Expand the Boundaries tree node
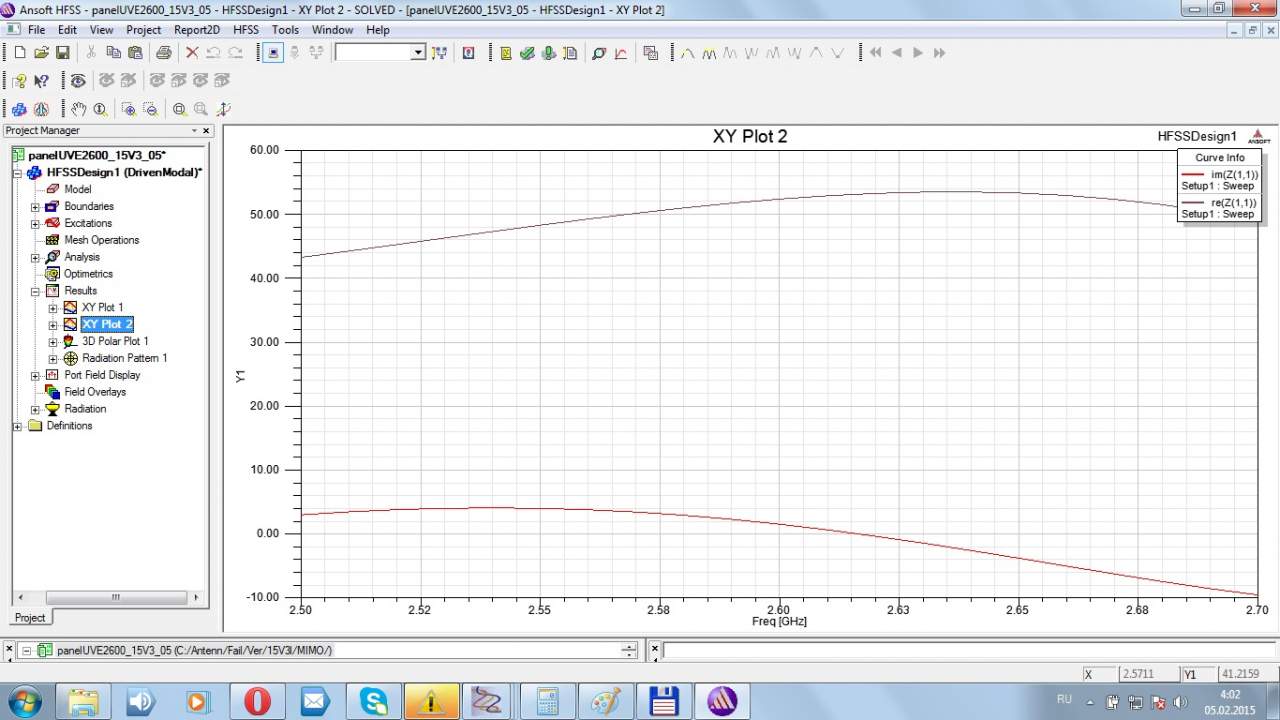This screenshot has height=720, width=1280. pyautogui.click(x=35, y=207)
